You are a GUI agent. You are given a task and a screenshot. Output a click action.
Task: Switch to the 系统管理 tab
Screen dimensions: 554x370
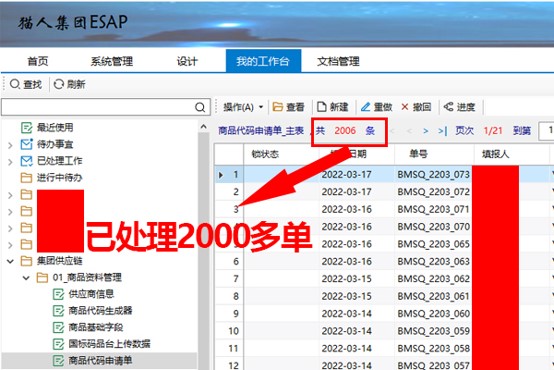(x=112, y=61)
